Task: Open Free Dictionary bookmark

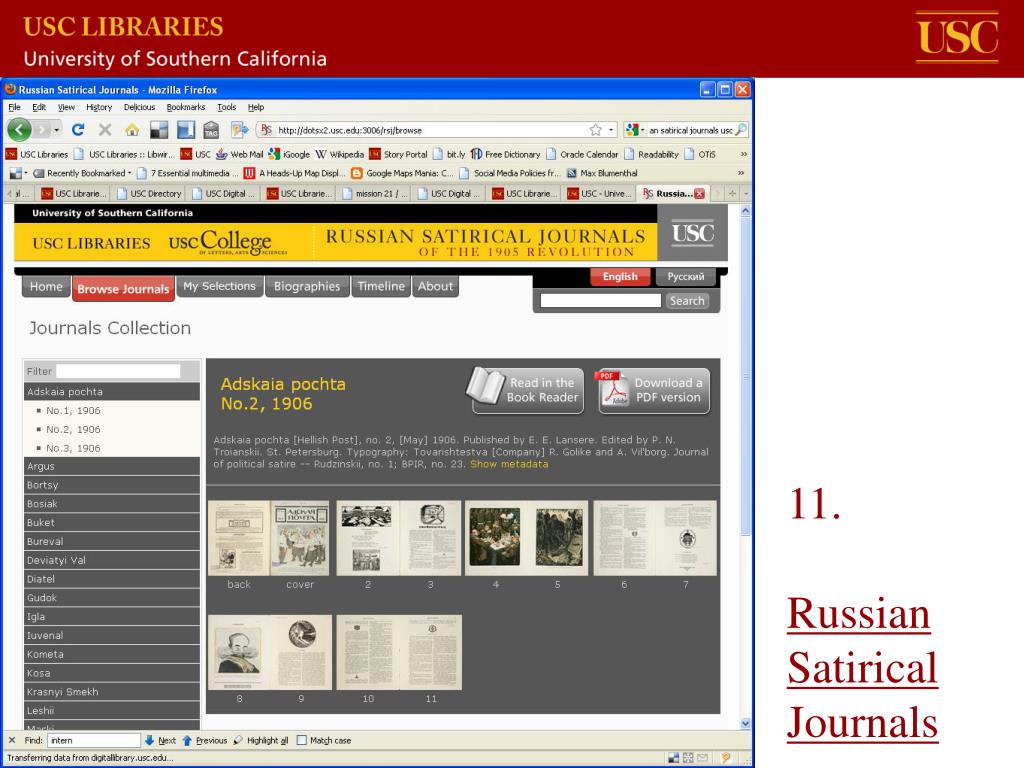Action: coord(505,154)
